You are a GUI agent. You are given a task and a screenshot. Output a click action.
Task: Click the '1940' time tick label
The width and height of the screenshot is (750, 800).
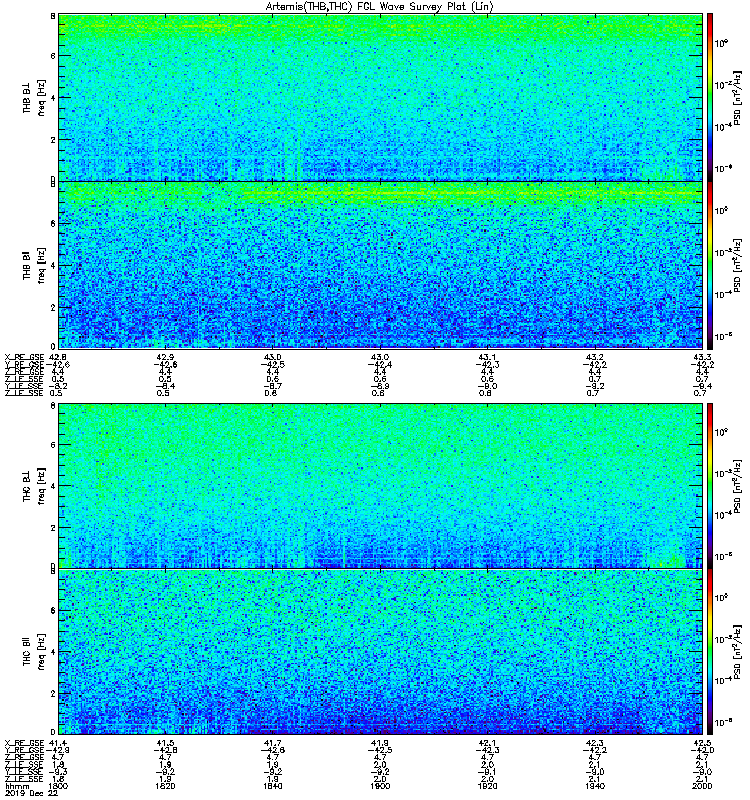(594, 786)
